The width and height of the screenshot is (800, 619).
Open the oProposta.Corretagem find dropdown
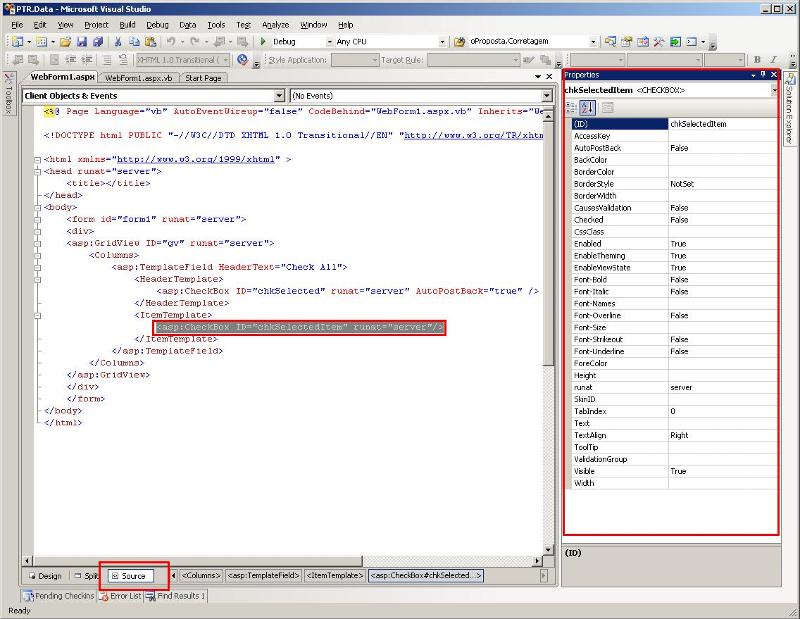point(593,42)
